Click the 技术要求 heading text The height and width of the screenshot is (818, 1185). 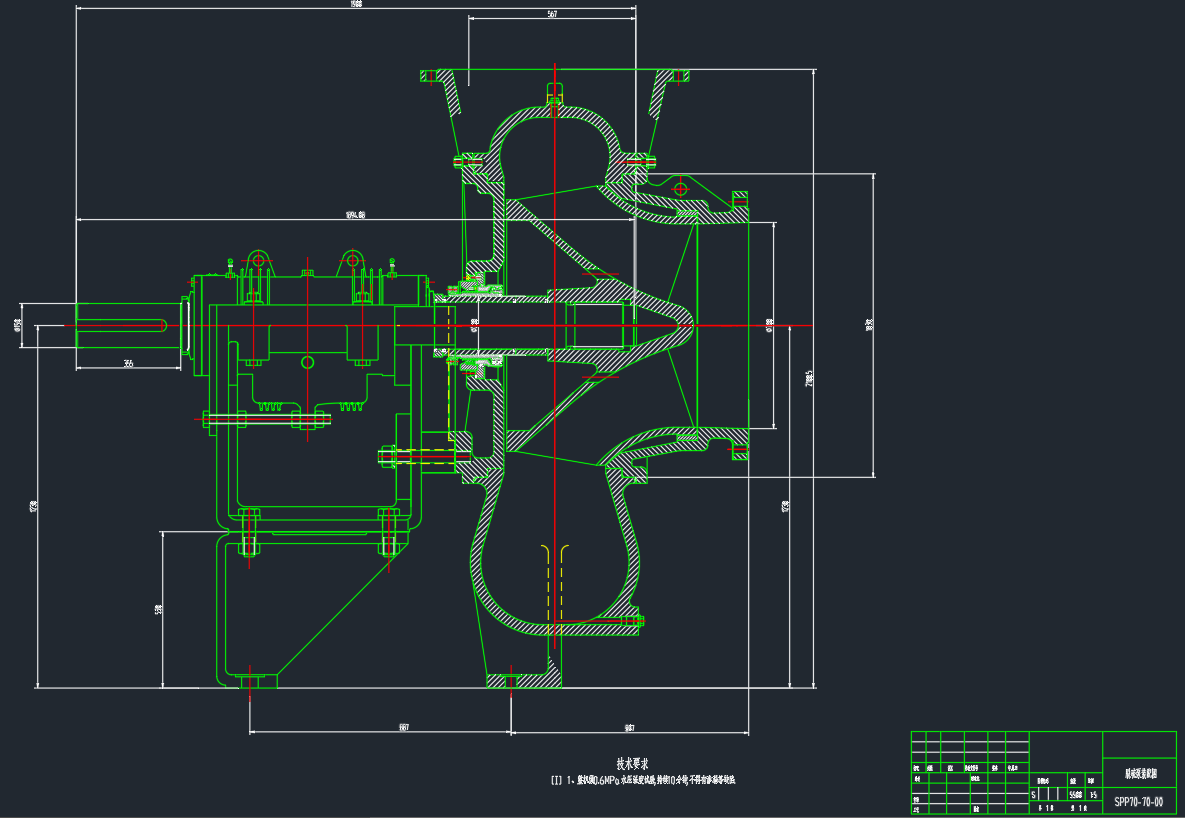pos(639,764)
